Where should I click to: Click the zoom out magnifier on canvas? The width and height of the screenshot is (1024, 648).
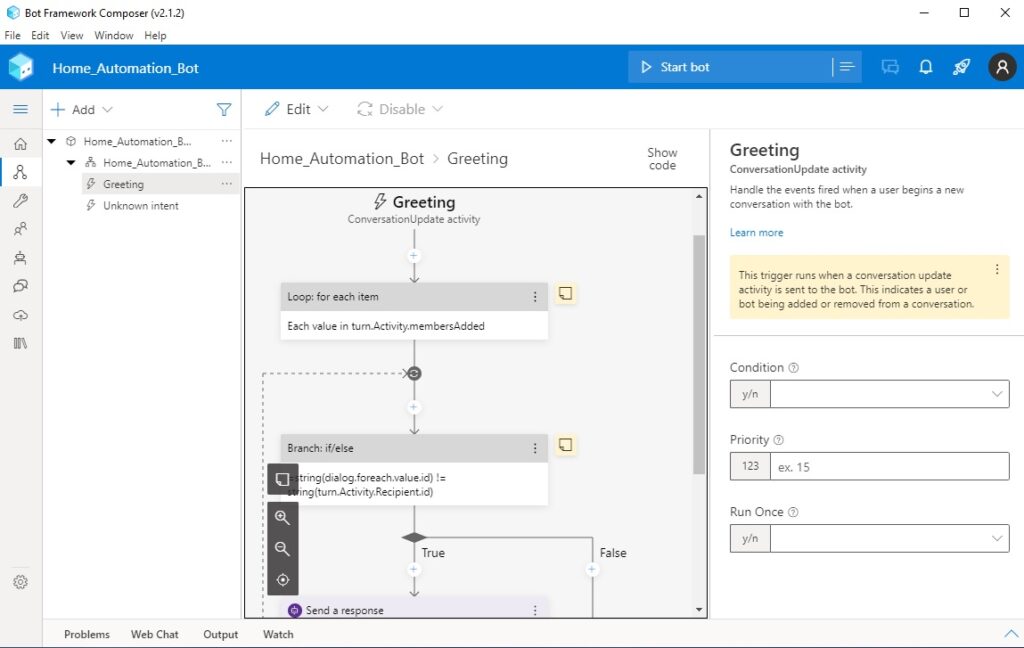point(282,548)
